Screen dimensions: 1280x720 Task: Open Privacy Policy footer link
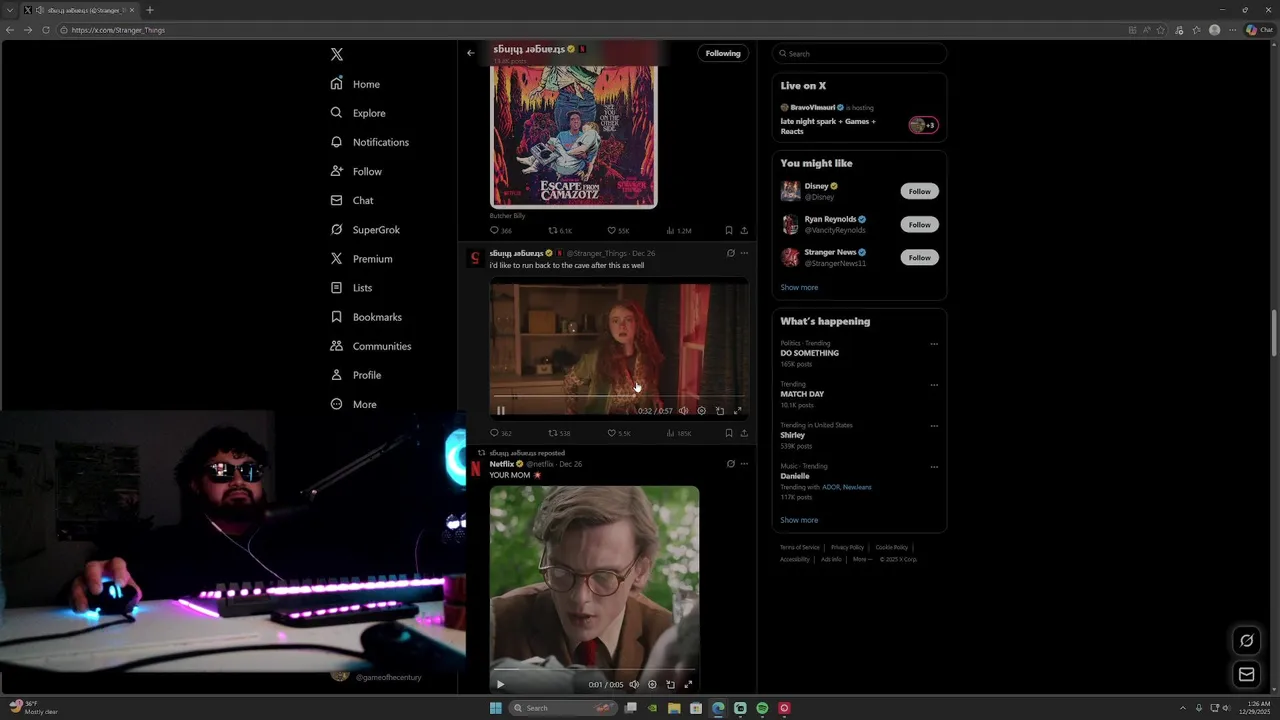847,547
